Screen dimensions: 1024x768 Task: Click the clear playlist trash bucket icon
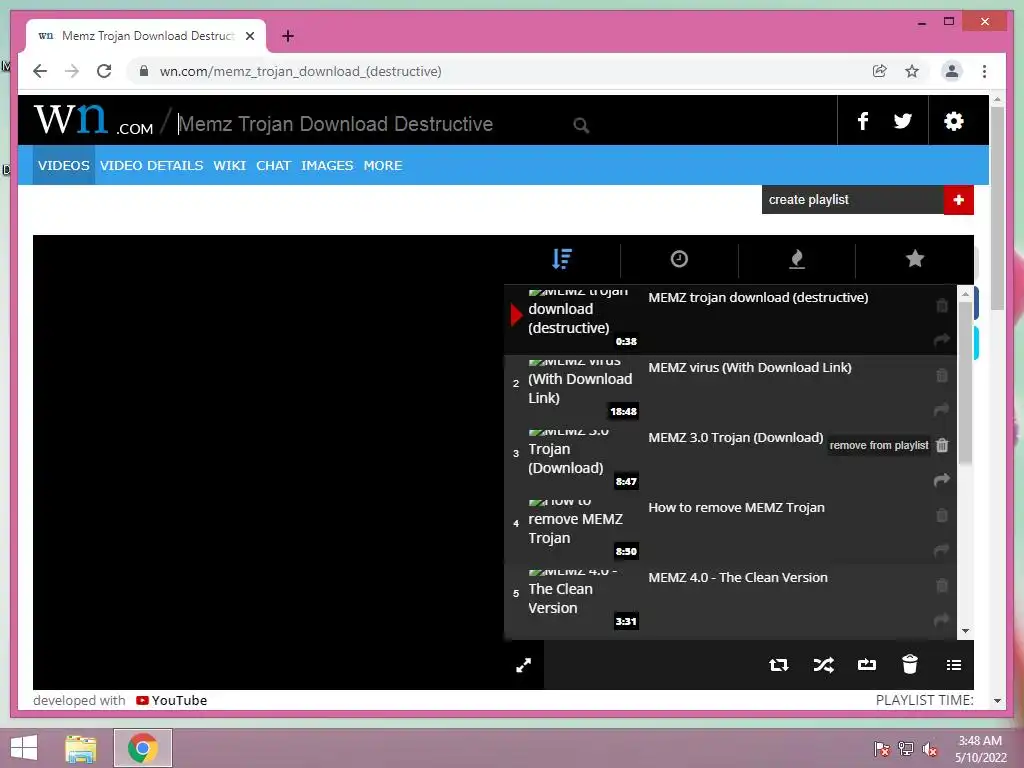(x=910, y=664)
